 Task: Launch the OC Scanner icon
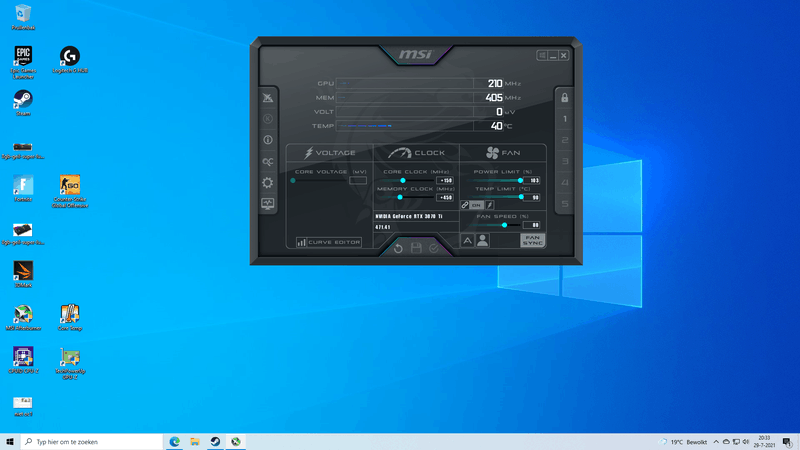pos(267,161)
